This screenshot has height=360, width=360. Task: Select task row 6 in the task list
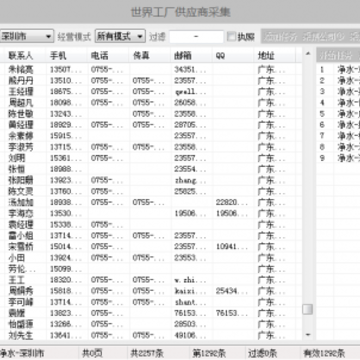click(338, 125)
